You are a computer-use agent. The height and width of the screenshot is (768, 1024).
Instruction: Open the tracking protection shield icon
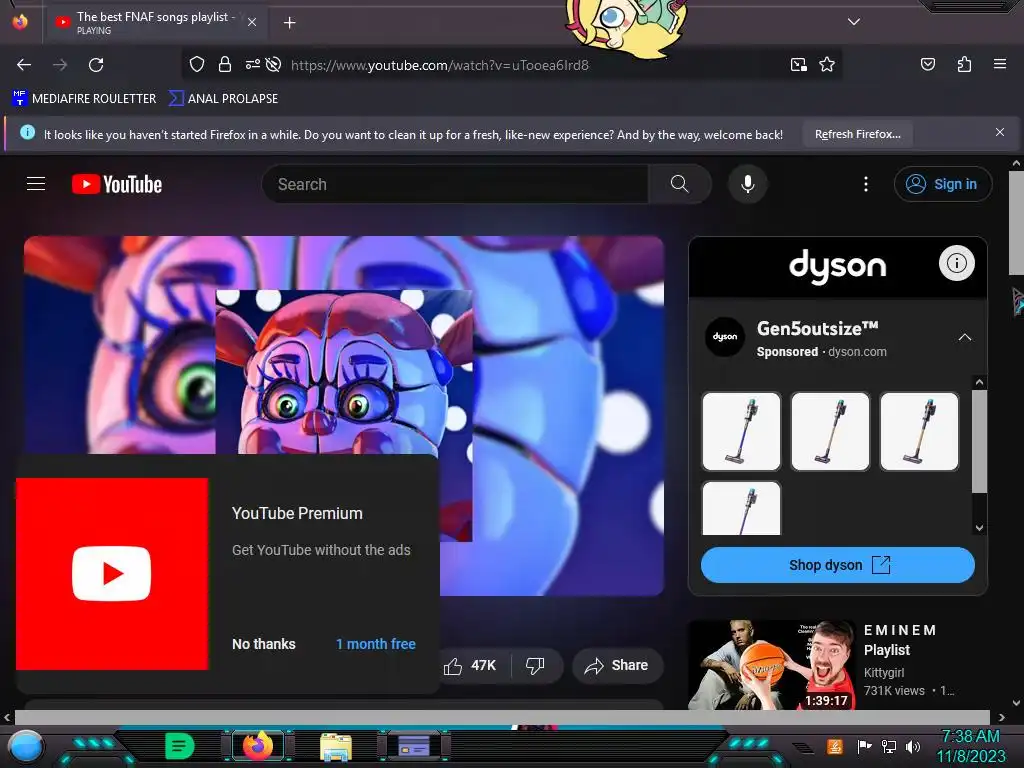coord(197,65)
